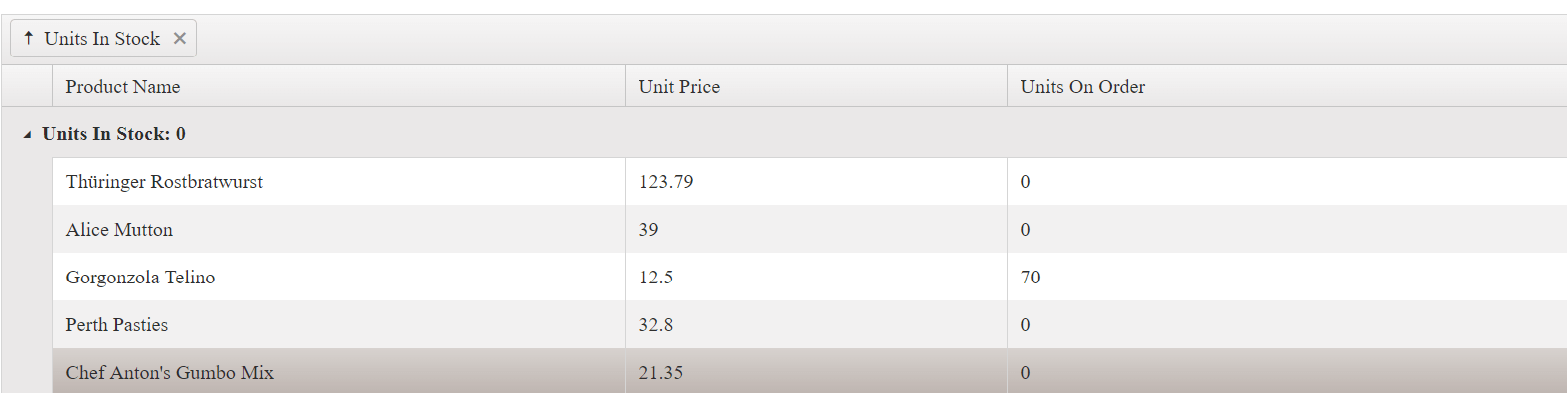1567x393 pixels.
Task: Click the 39 unit price cell
Action: 816,230
